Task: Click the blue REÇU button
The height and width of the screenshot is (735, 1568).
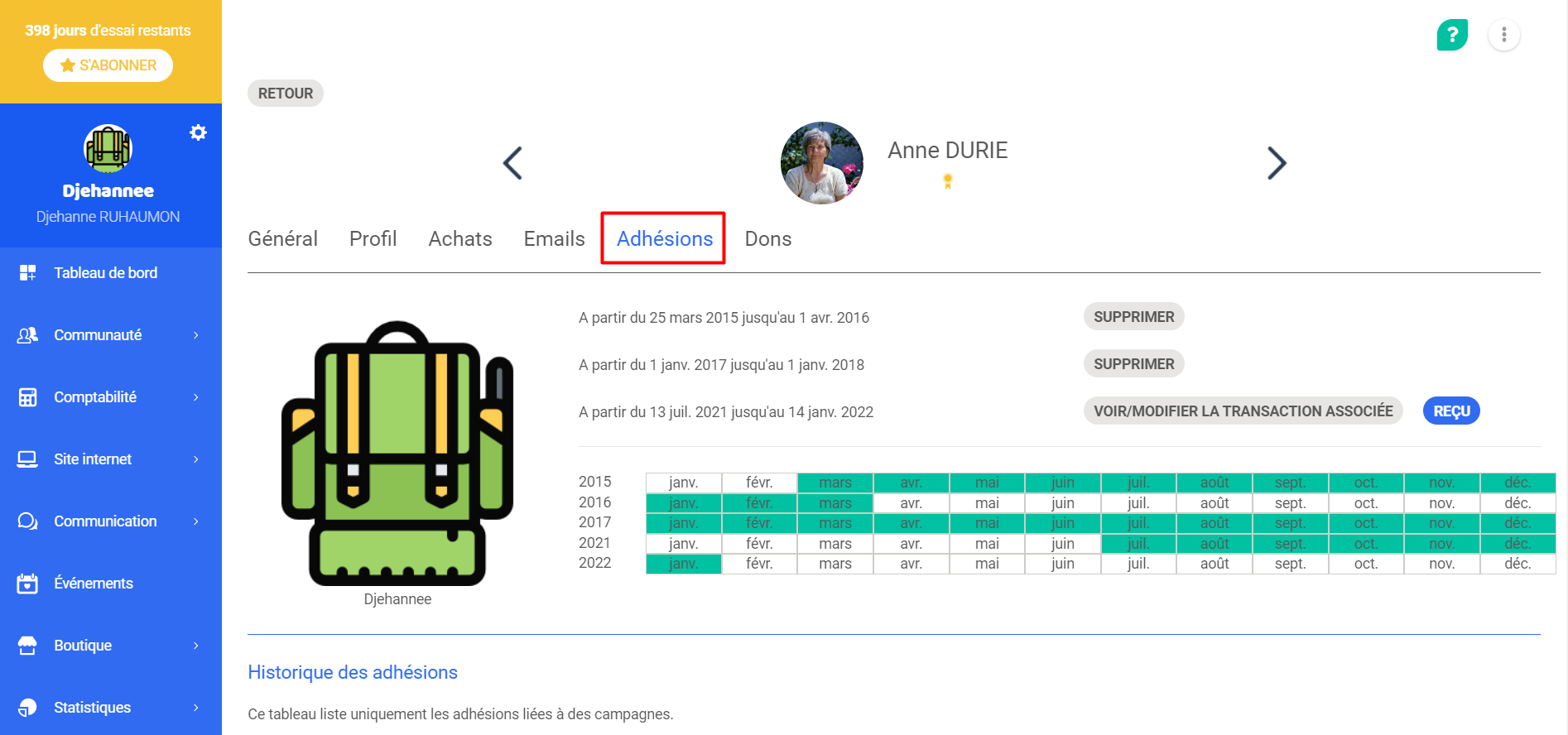Action: tap(1450, 411)
